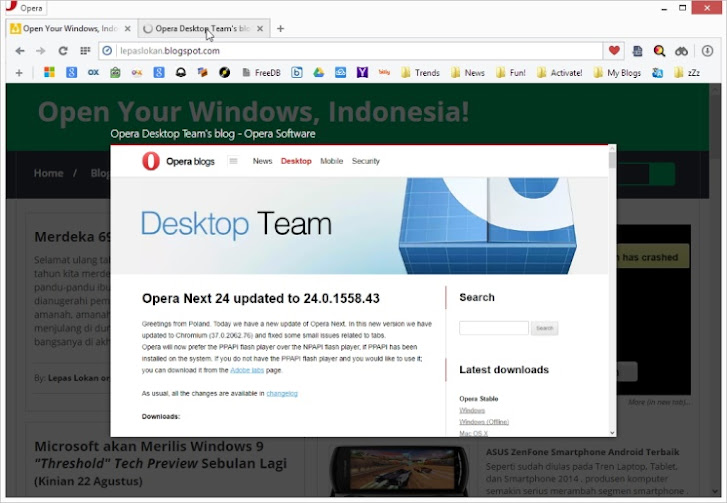Click the Desktop Team banner image
Viewport: 727px width, 503px height.
tap(359, 226)
